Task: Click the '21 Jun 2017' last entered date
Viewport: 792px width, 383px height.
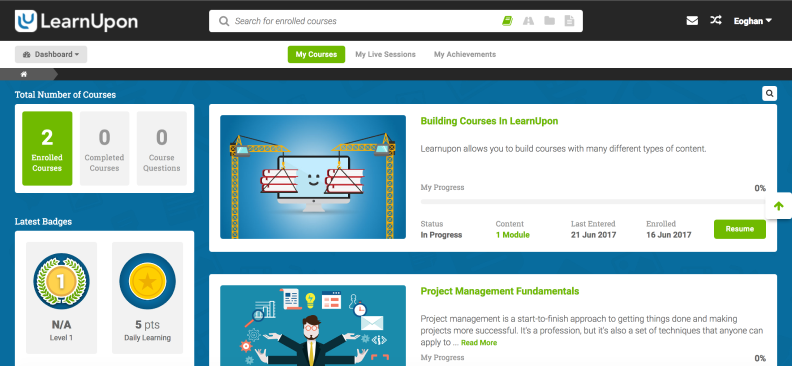Action: coord(593,235)
